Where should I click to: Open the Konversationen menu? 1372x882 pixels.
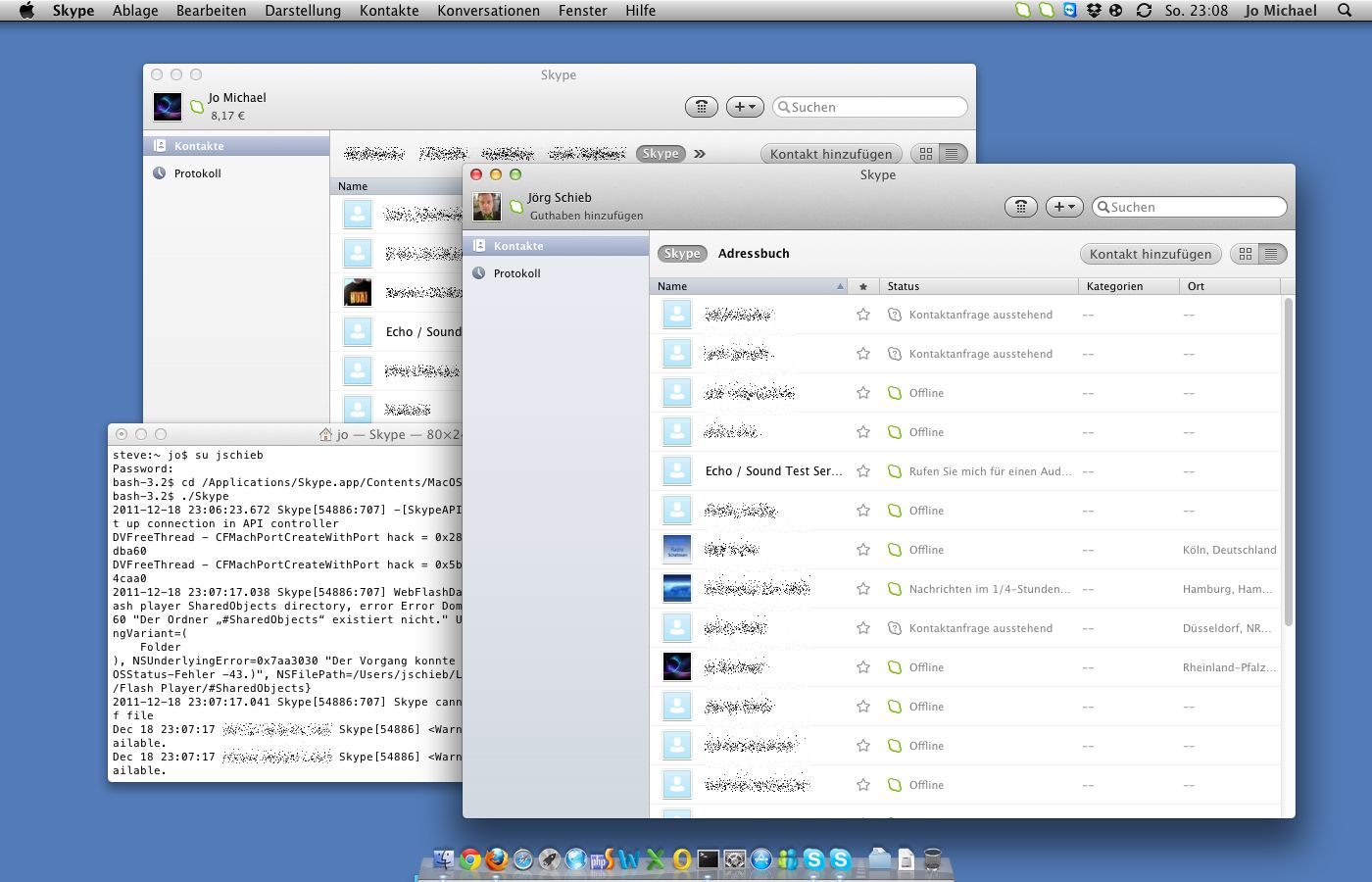pyautogui.click(x=488, y=11)
